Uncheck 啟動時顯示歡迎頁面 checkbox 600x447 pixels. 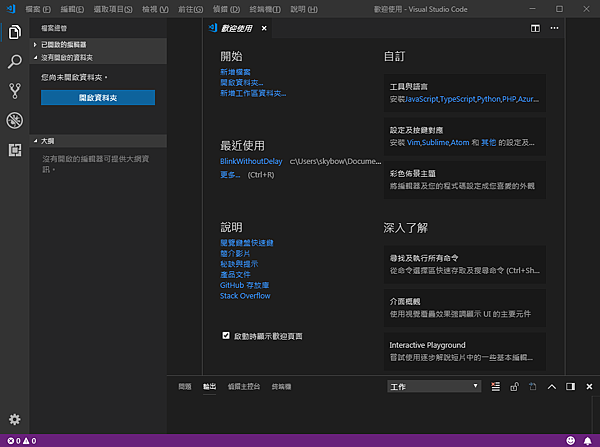226,336
